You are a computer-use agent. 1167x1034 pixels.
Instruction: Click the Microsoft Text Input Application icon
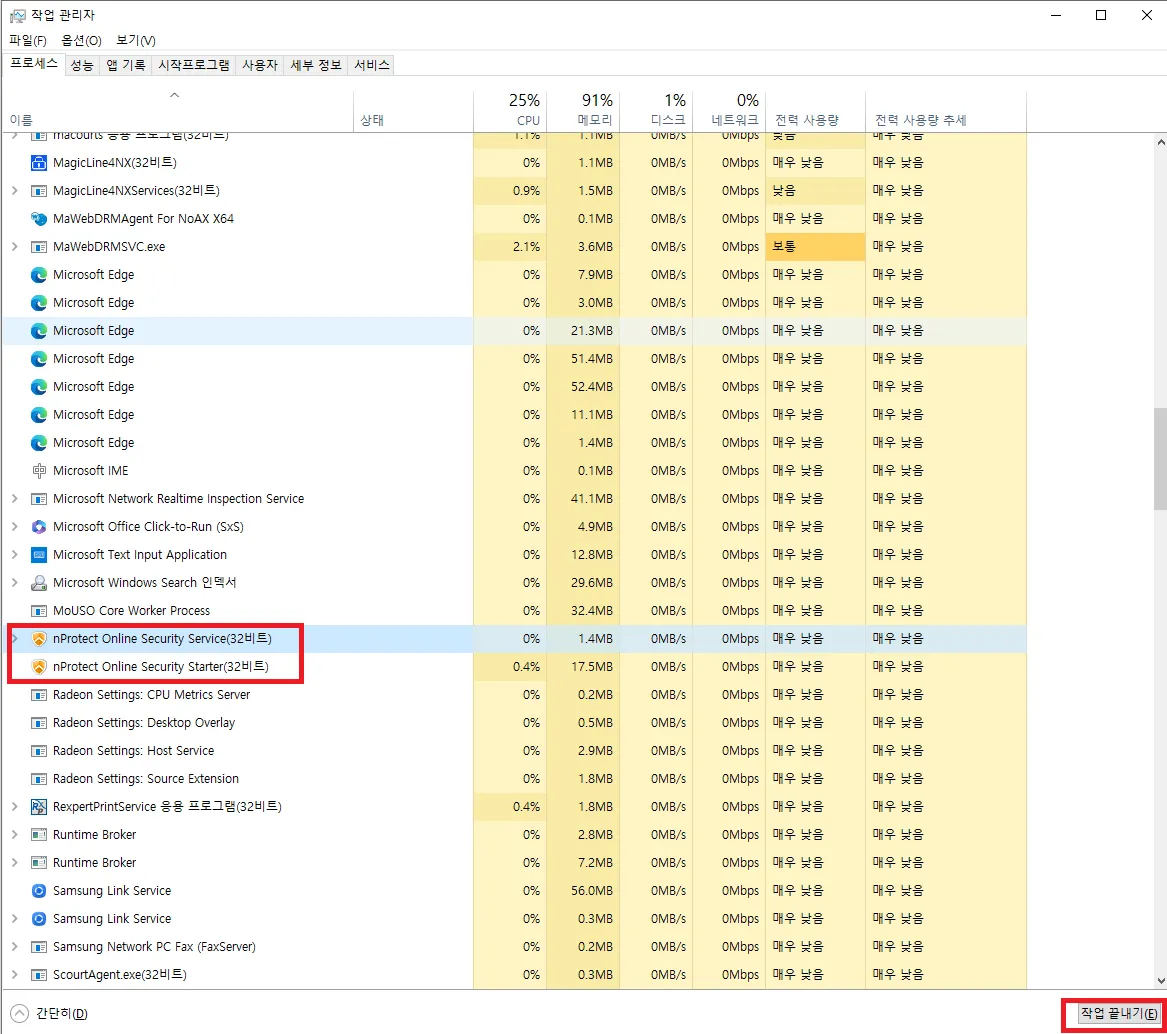(x=39, y=555)
